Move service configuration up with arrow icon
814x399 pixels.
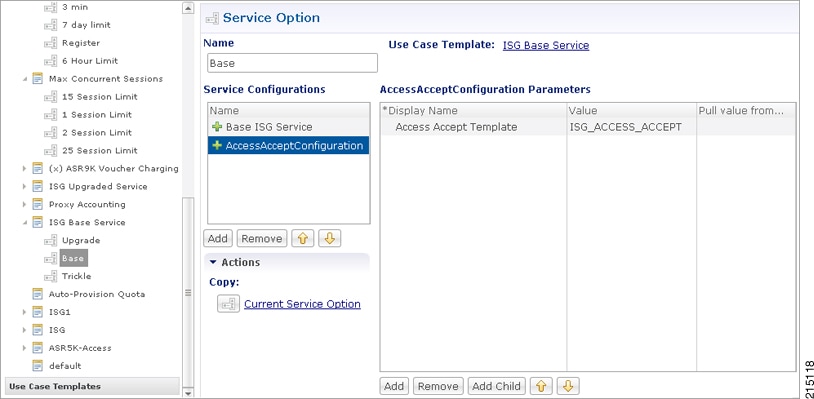303,239
